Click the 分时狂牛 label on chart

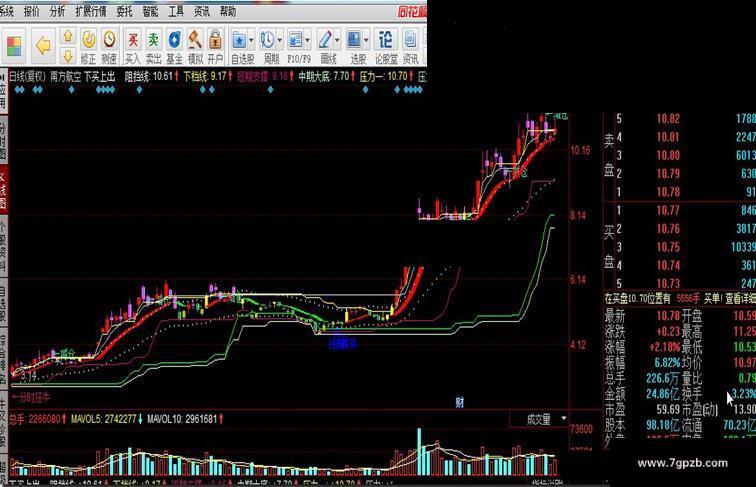click(31, 398)
